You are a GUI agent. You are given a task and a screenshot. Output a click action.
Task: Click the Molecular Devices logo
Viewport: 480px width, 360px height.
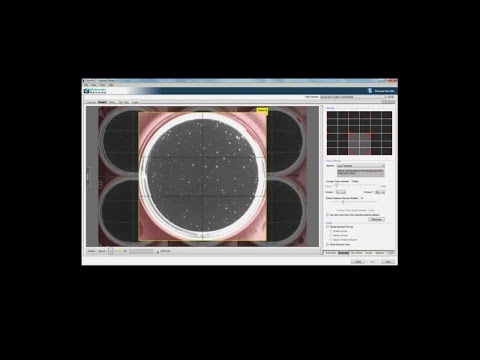95,91
